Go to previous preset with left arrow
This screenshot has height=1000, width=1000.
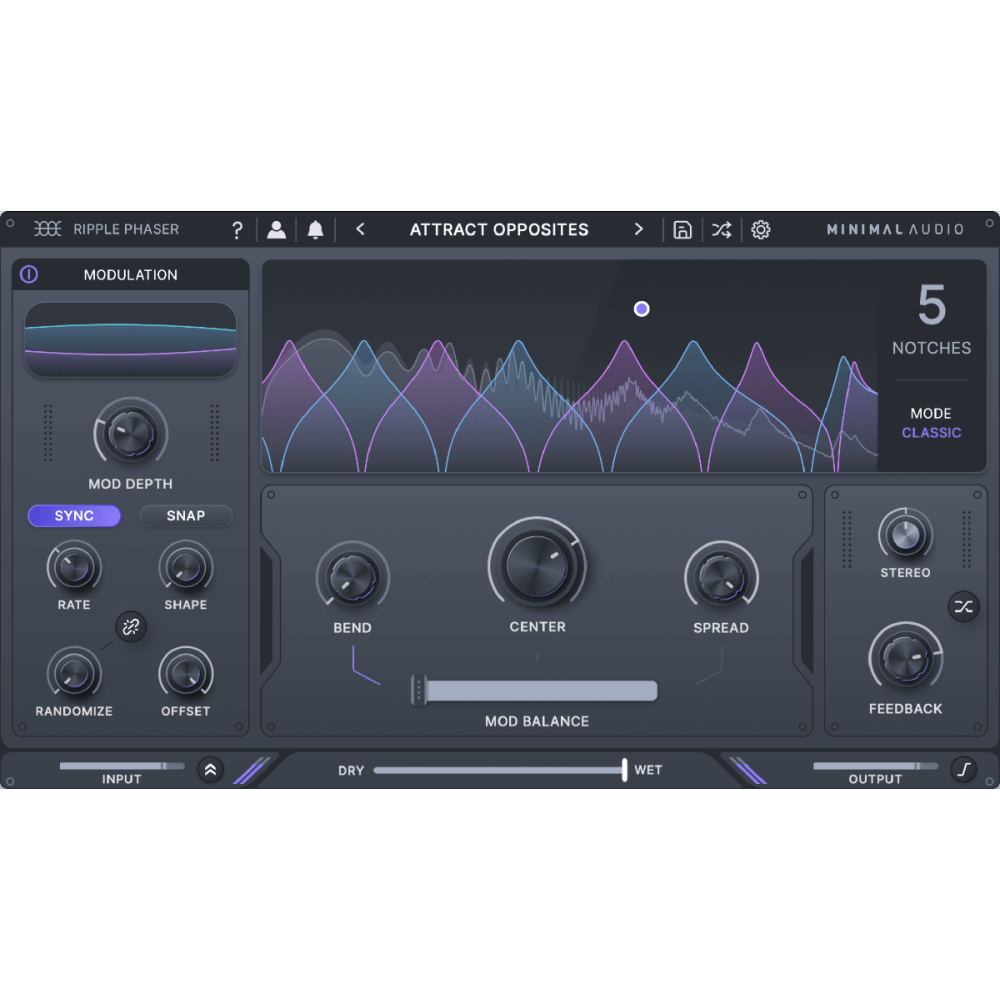pyautogui.click(x=360, y=229)
